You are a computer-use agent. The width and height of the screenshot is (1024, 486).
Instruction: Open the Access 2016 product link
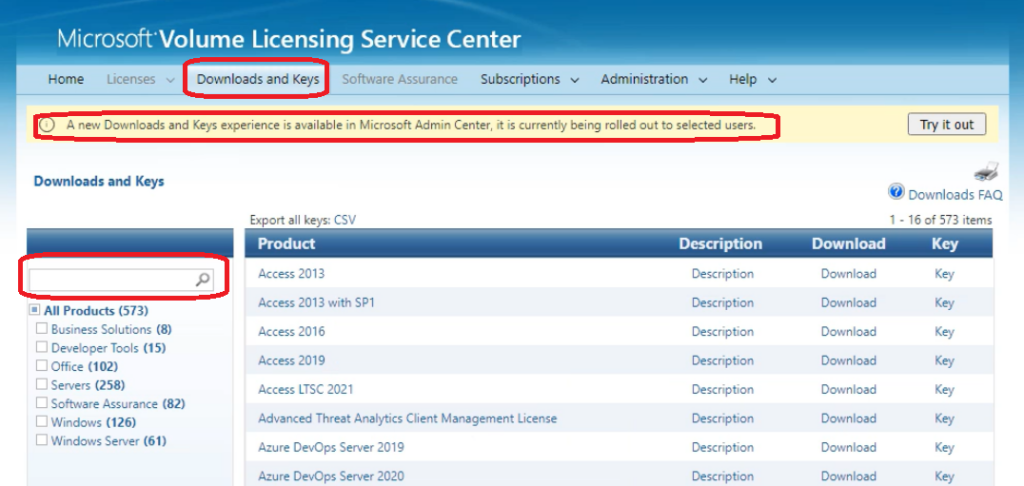[x=291, y=331]
